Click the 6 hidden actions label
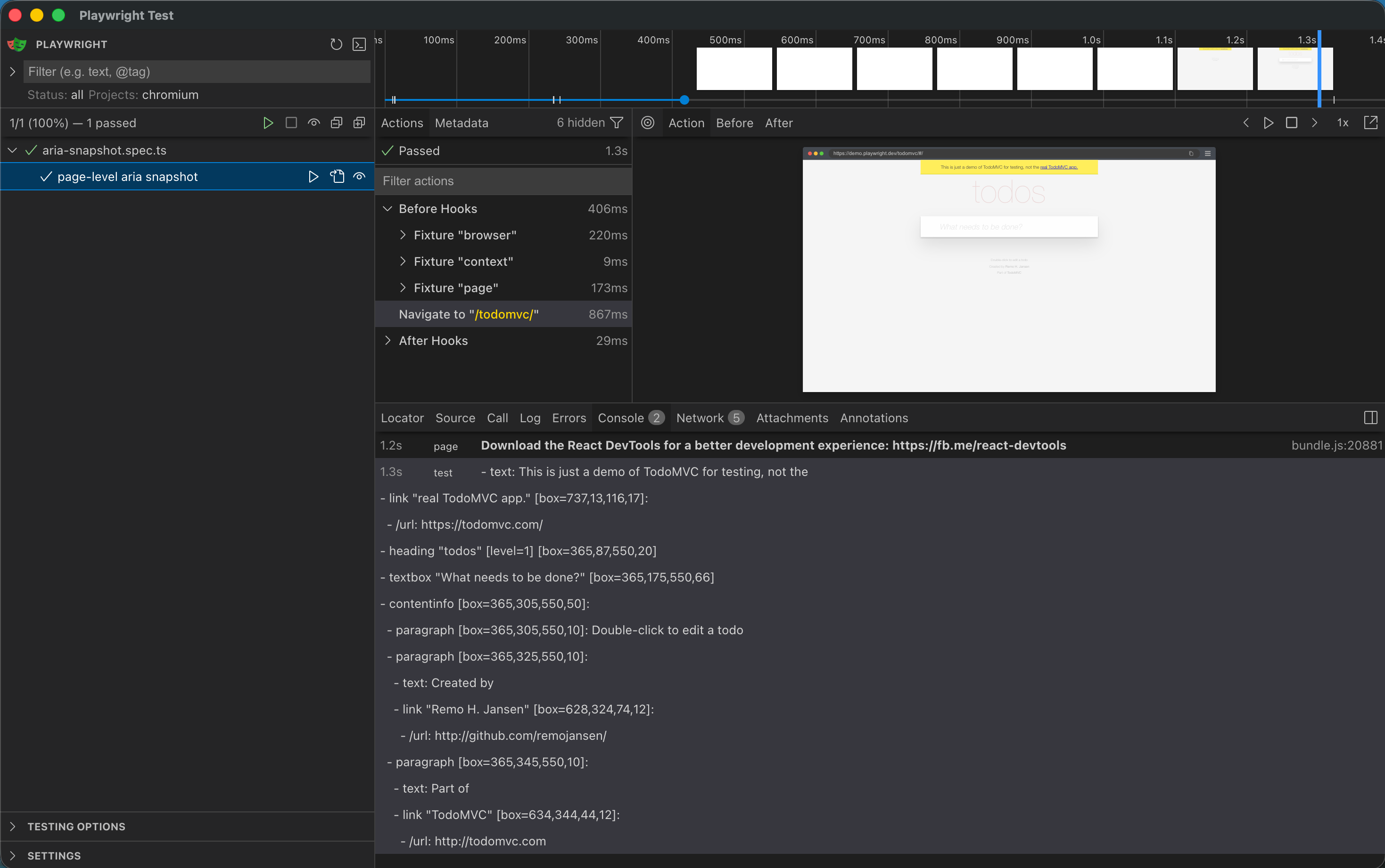Image resolution: width=1385 pixels, height=868 pixels. 580,123
